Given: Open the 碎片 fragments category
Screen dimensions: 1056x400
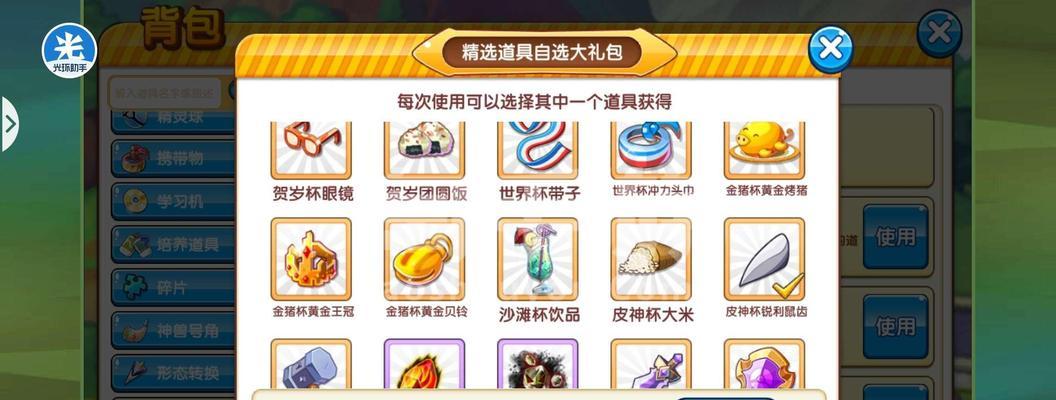Looking at the screenshot, I should [x=174, y=288].
